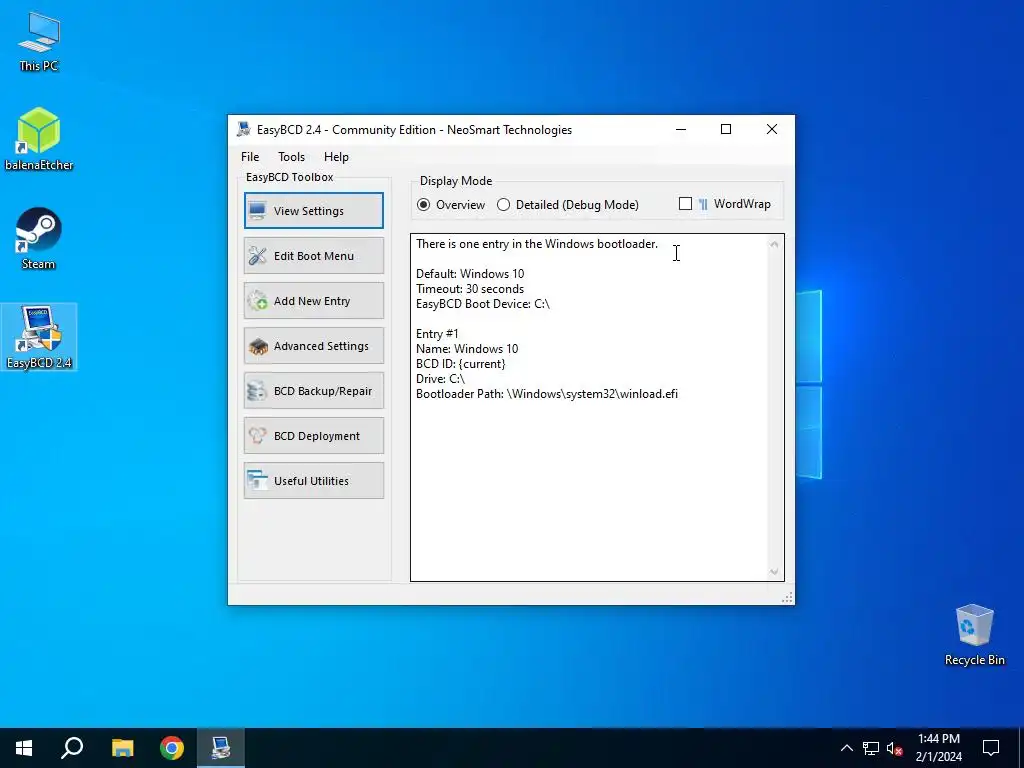Image resolution: width=1024 pixels, height=768 pixels.
Task: Open the Help menu
Action: [336, 157]
